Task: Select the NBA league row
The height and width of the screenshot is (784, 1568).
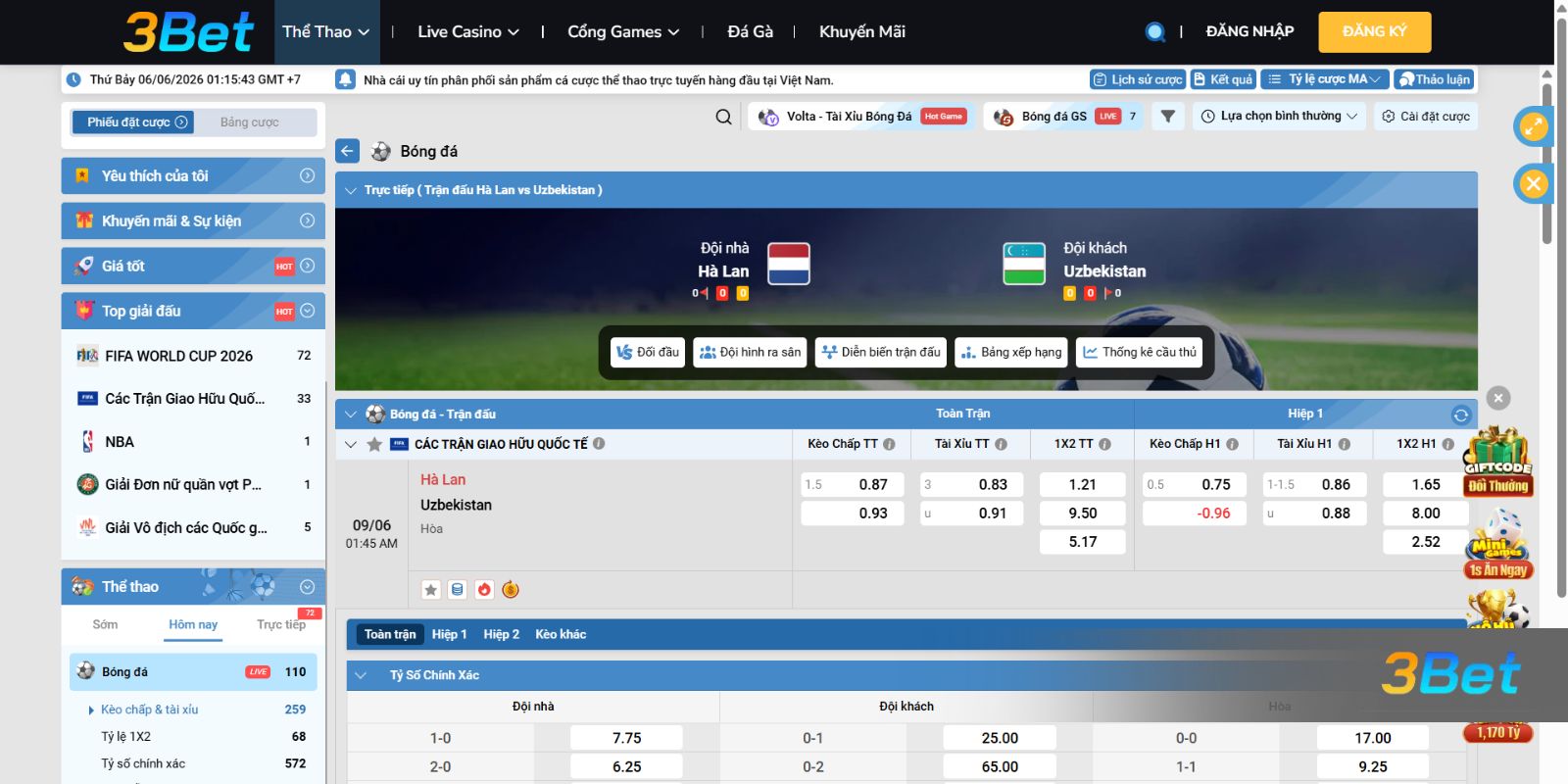Action: 193,442
